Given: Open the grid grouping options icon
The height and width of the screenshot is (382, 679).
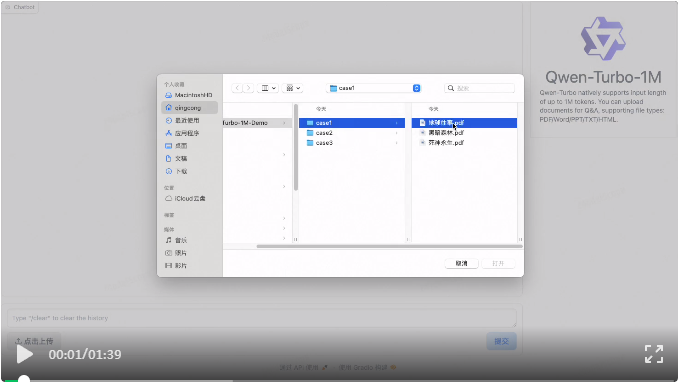Looking at the screenshot, I should coord(293,88).
